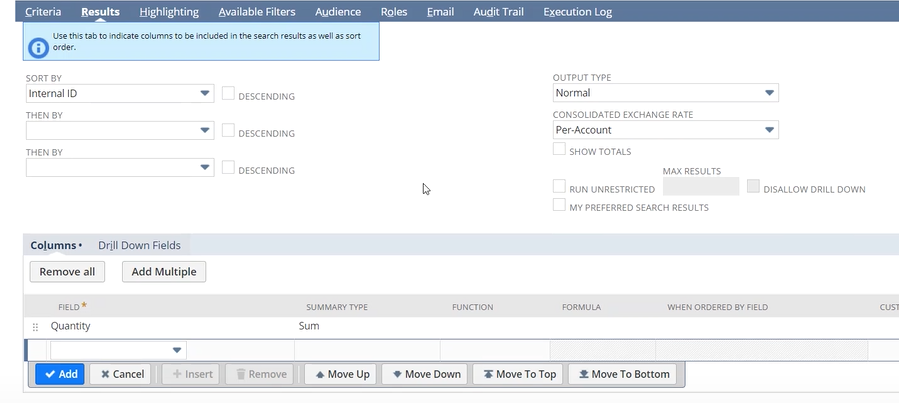Click Move To Bottom button
Image resolution: width=899 pixels, height=403 pixels.
click(x=622, y=374)
